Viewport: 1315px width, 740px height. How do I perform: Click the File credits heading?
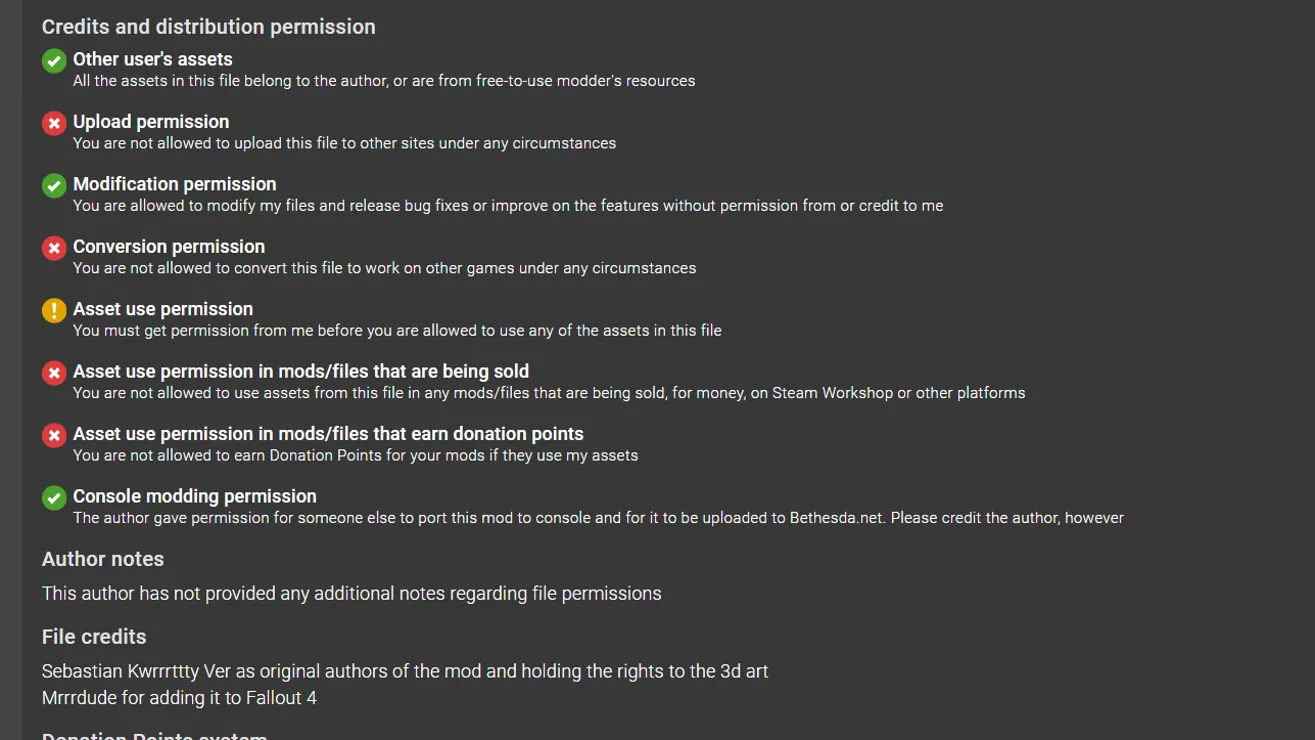(94, 637)
